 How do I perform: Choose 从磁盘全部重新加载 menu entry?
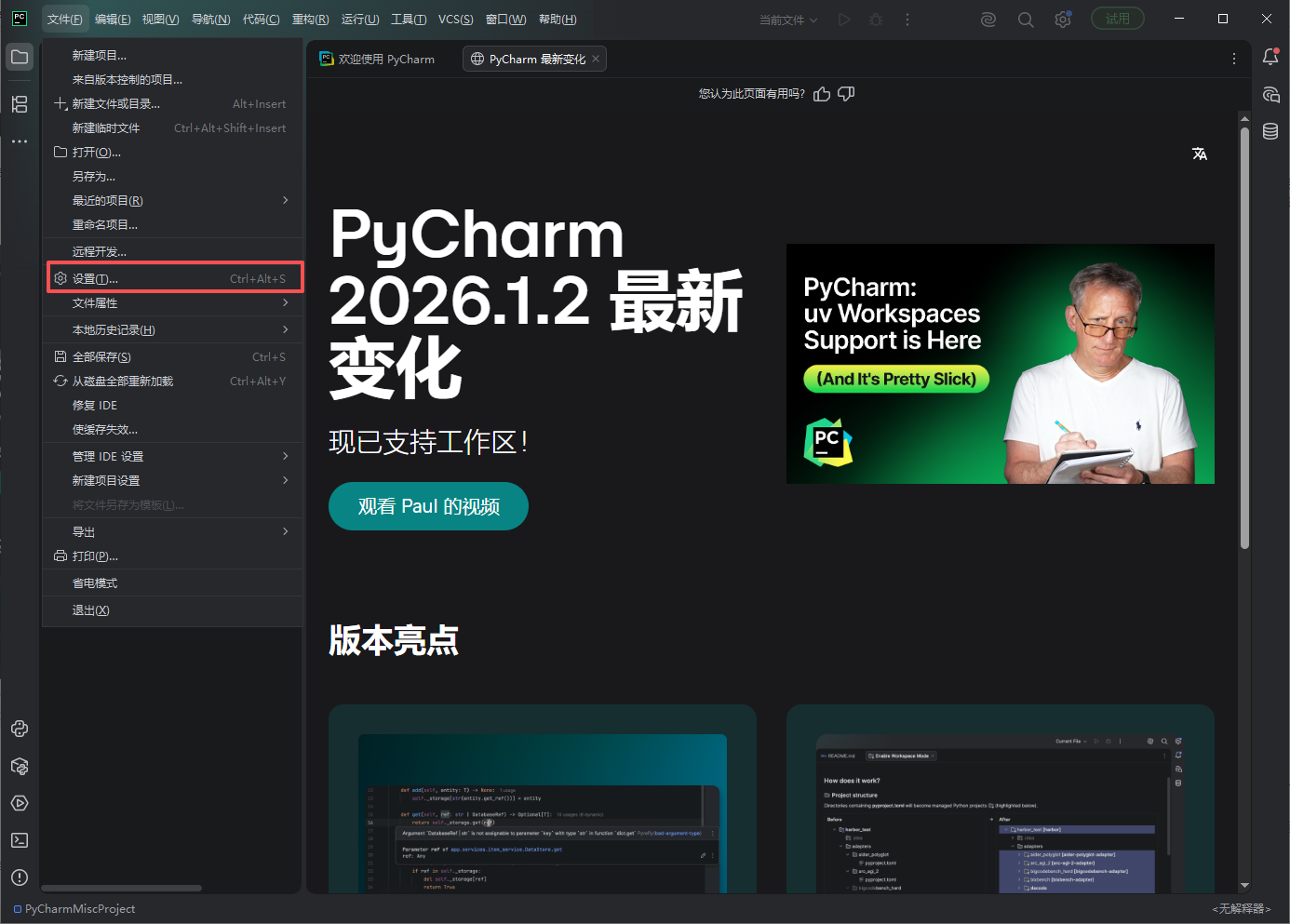pos(173,382)
